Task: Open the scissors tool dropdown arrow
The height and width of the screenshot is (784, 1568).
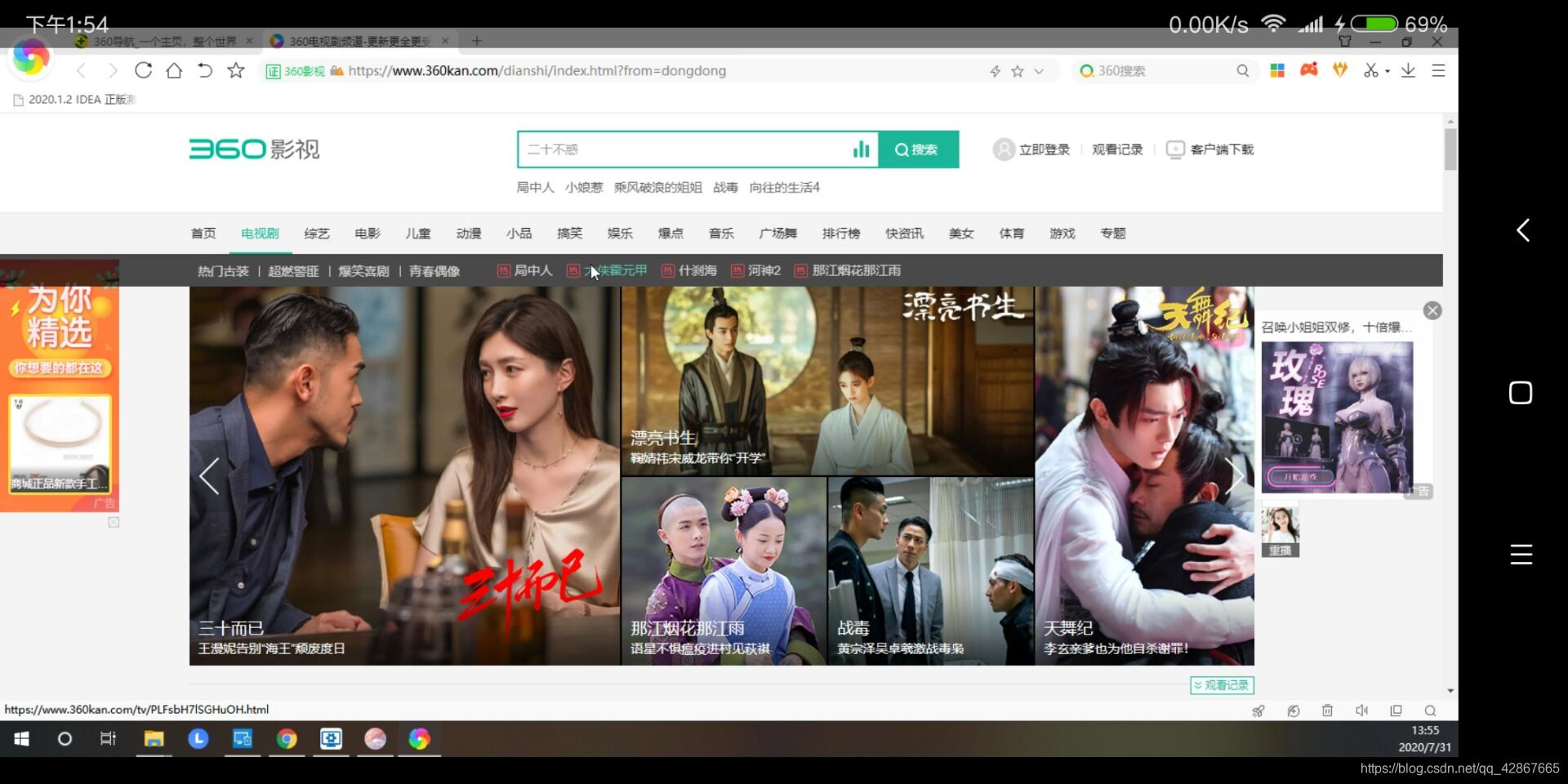Action: (x=1388, y=71)
